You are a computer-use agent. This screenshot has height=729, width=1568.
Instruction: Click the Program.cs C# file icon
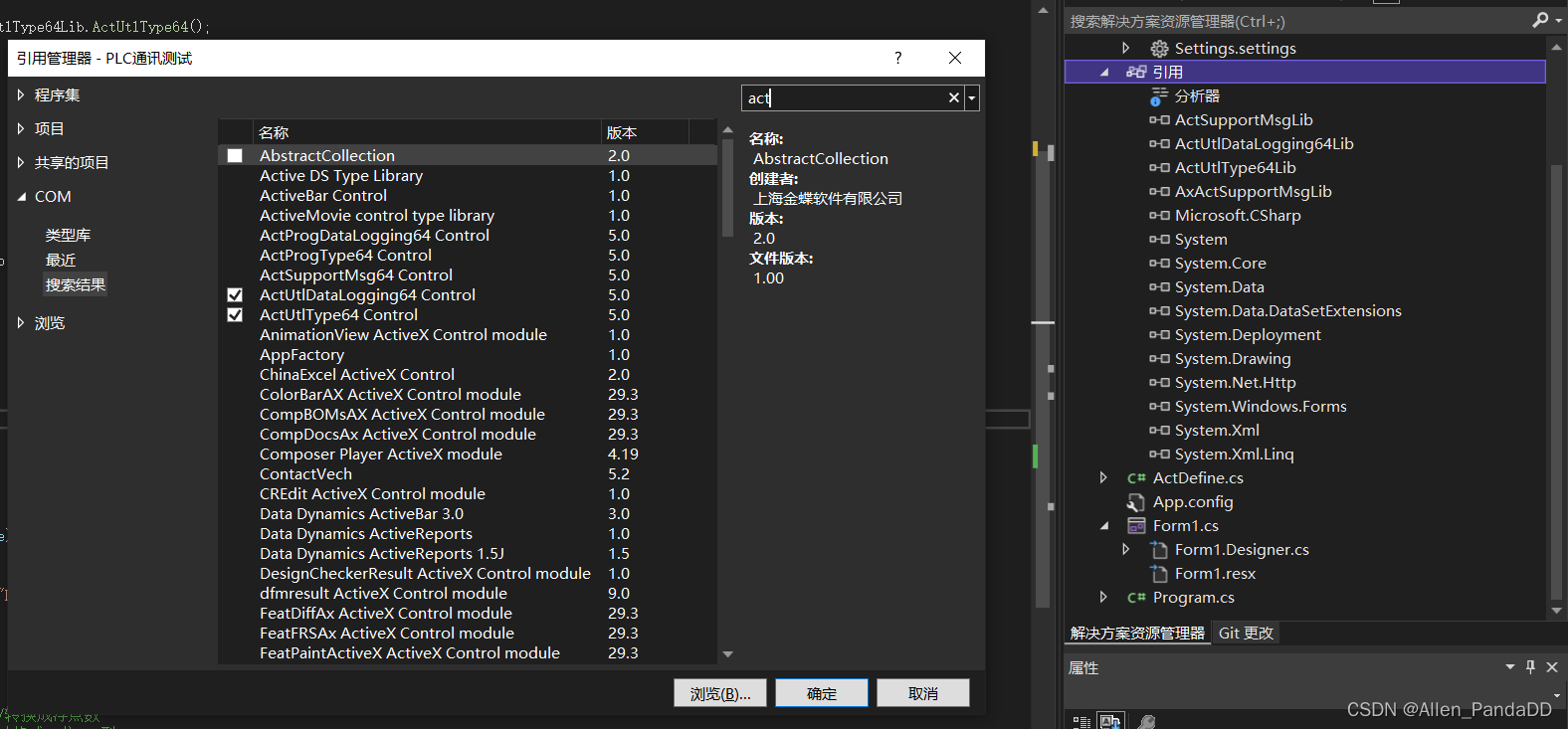pyautogui.click(x=1136, y=598)
